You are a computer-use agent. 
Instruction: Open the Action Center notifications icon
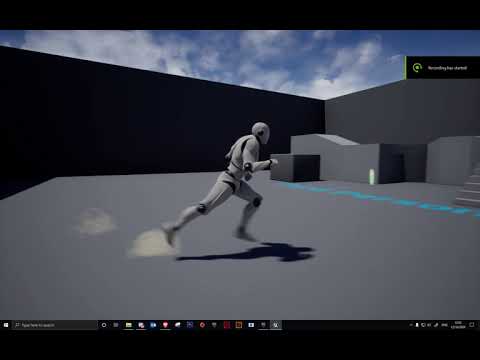click(472, 325)
